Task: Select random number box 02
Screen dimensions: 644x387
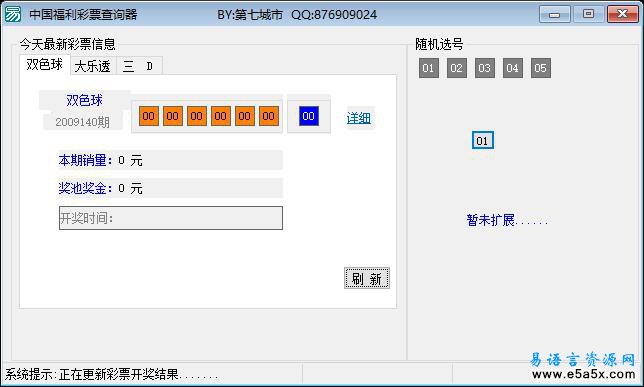Action: (x=457, y=68)
